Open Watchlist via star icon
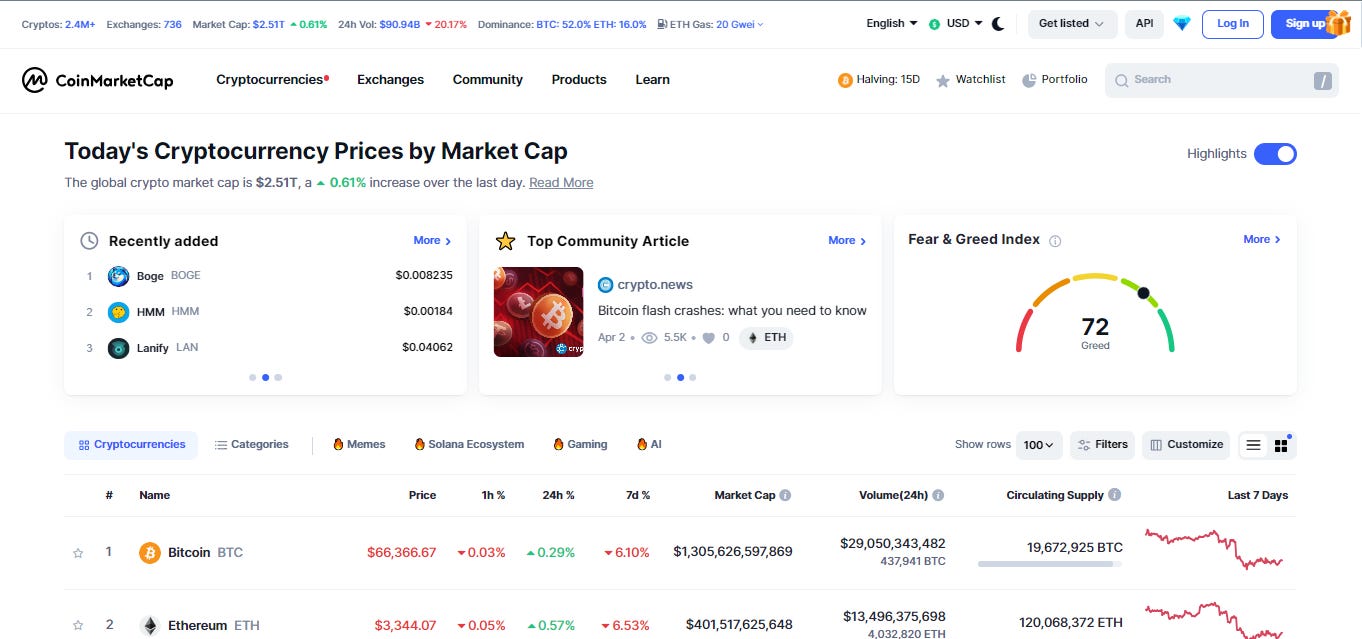 [943, 80]
